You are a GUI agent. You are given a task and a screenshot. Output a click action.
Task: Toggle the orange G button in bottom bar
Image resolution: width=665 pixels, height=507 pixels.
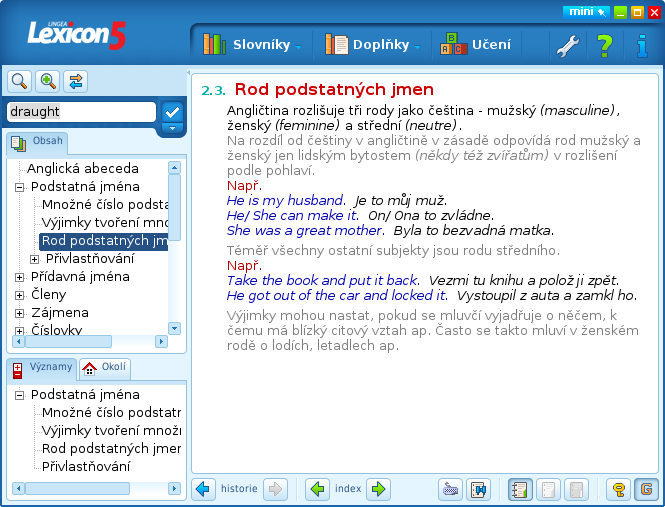pyautogui.click(x=645, y=489)
